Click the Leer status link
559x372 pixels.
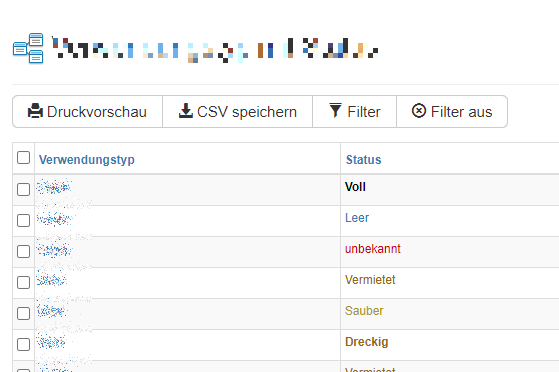(x=357, y=218)
